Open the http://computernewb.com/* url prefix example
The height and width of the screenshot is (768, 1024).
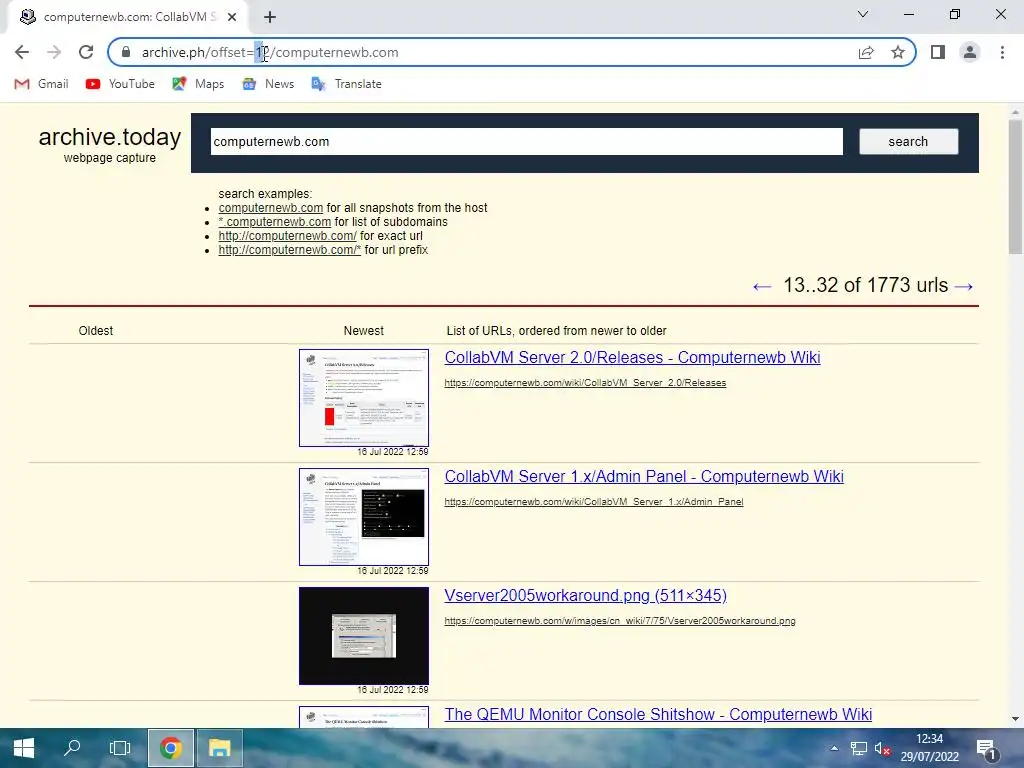click(x=289, y=250)
